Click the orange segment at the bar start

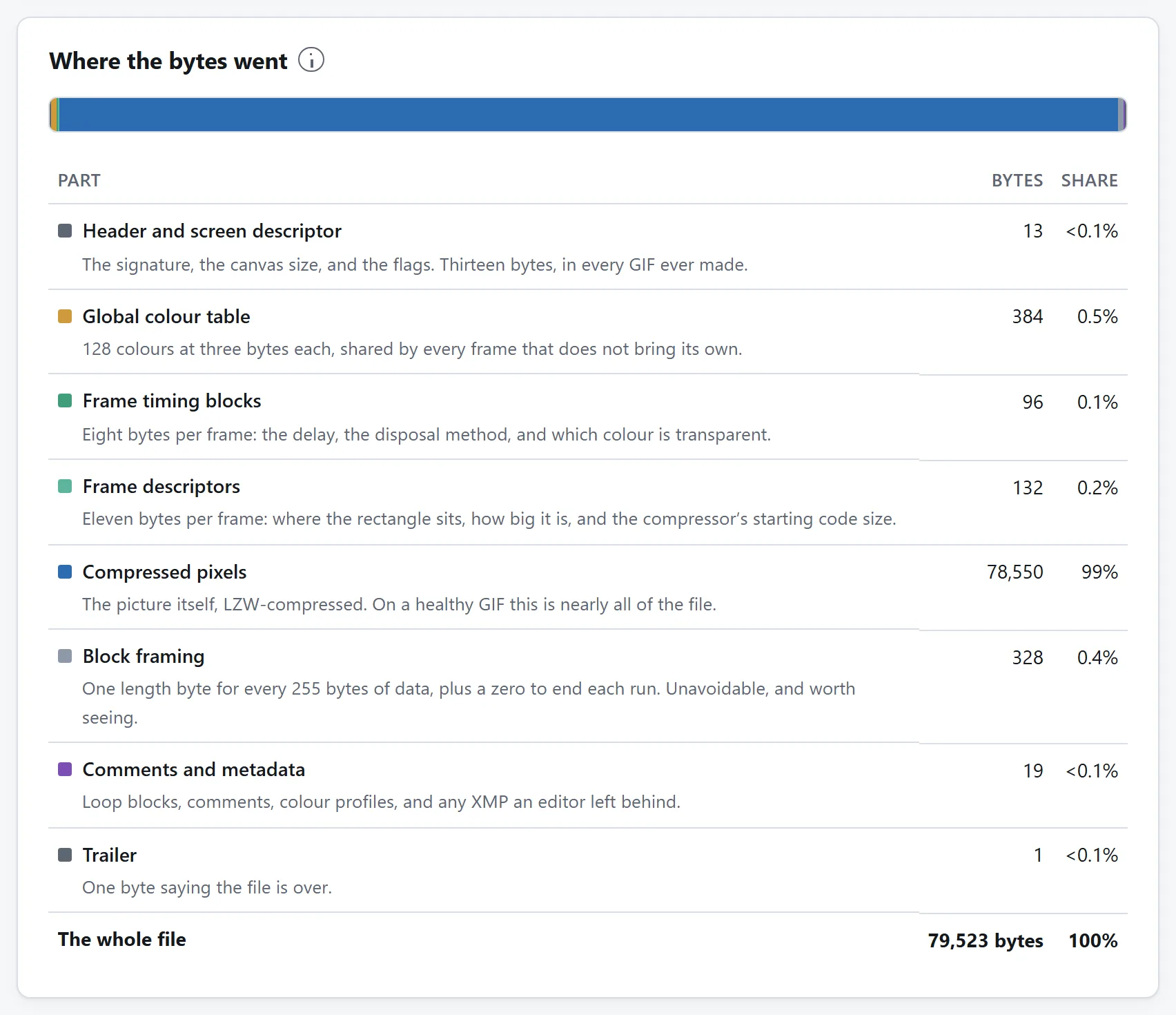[53, 115]
